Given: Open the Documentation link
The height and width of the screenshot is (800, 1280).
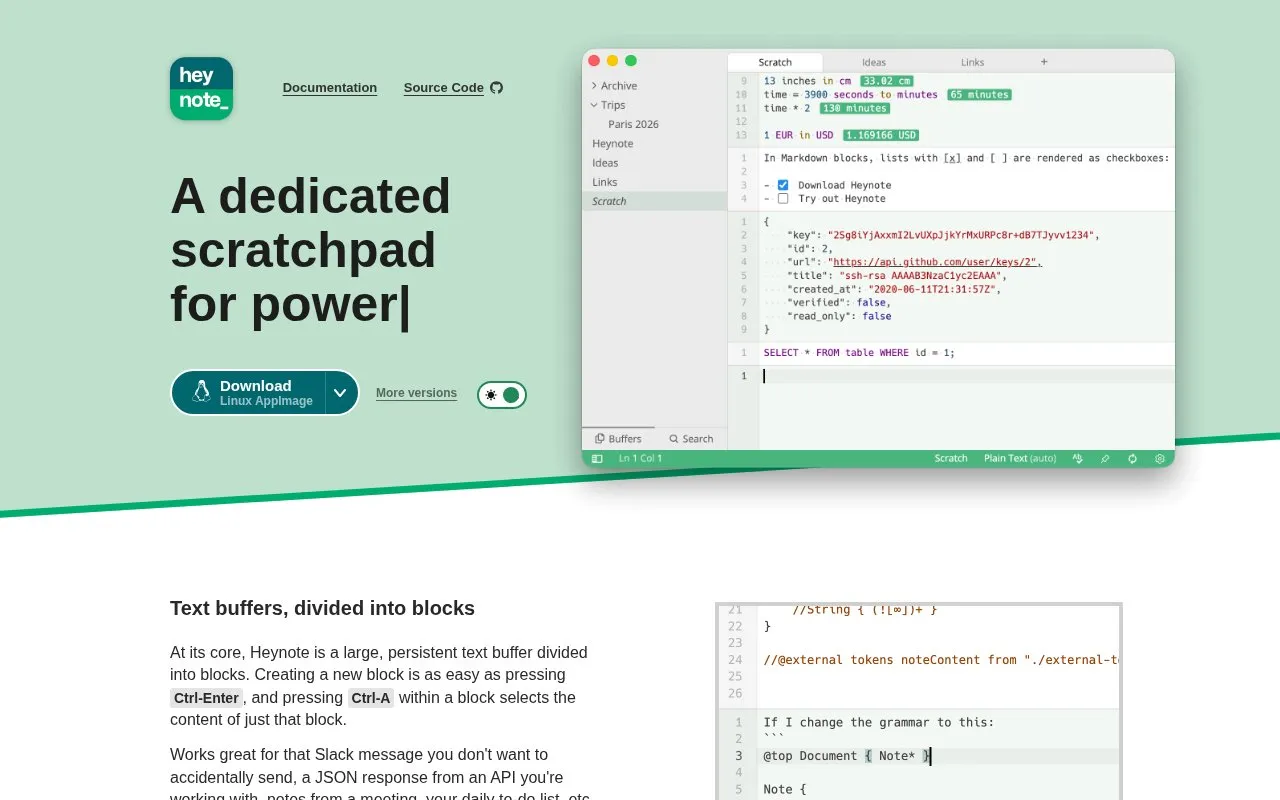Looking at the screenshot, I should pyautogui.click(x=330, y=88).
